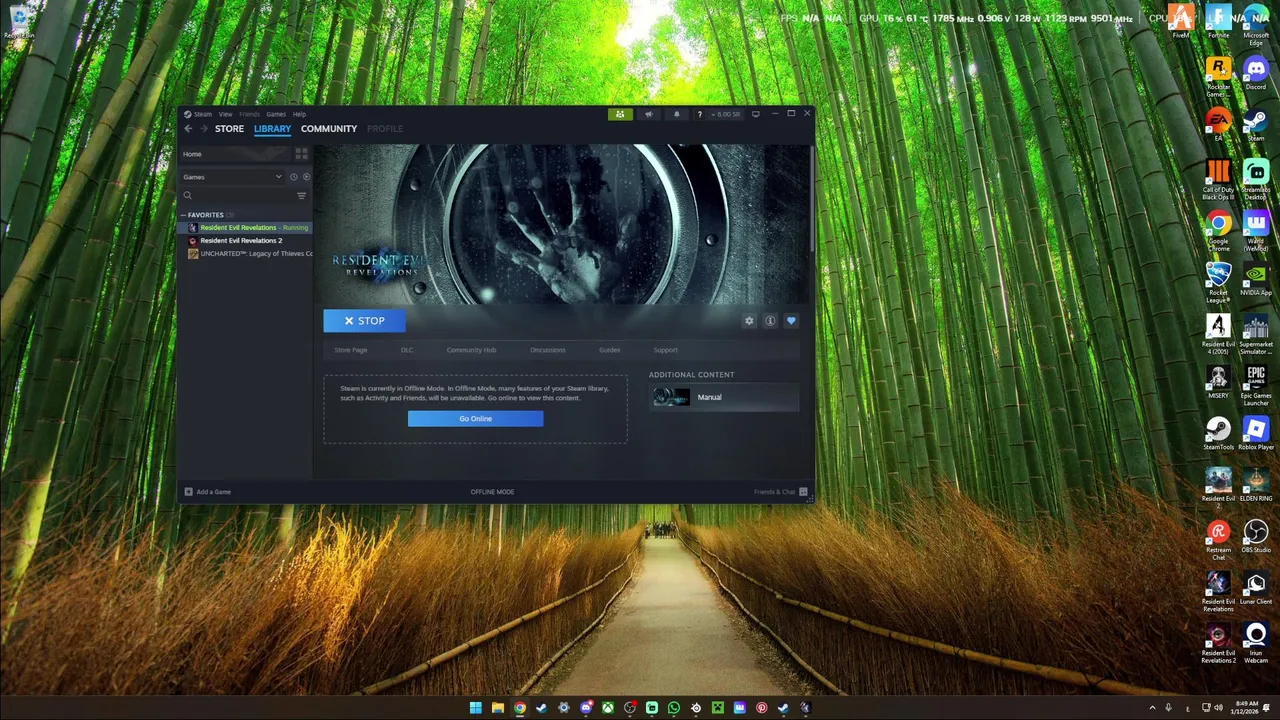Open the Discussions link

(548, 350)
